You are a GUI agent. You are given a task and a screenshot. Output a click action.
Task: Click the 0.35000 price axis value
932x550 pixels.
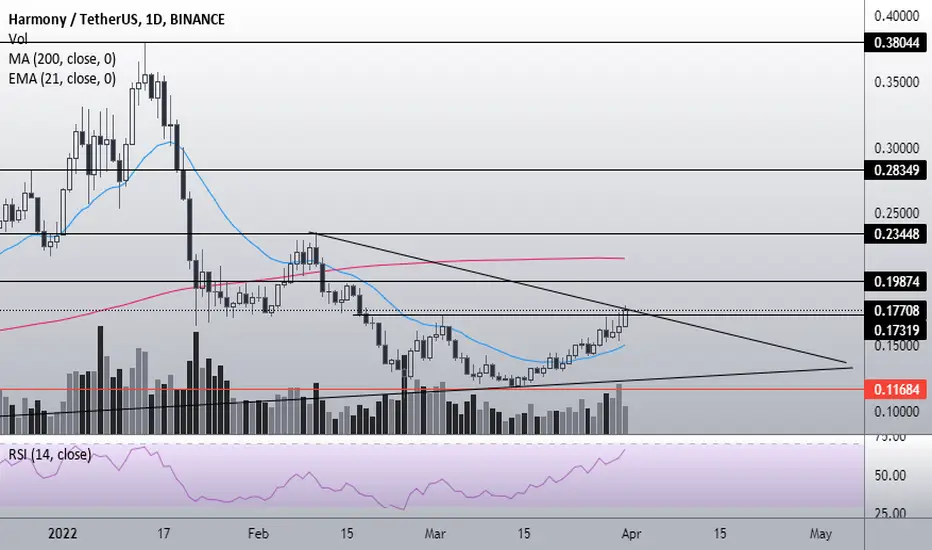(x=896, y=82)
